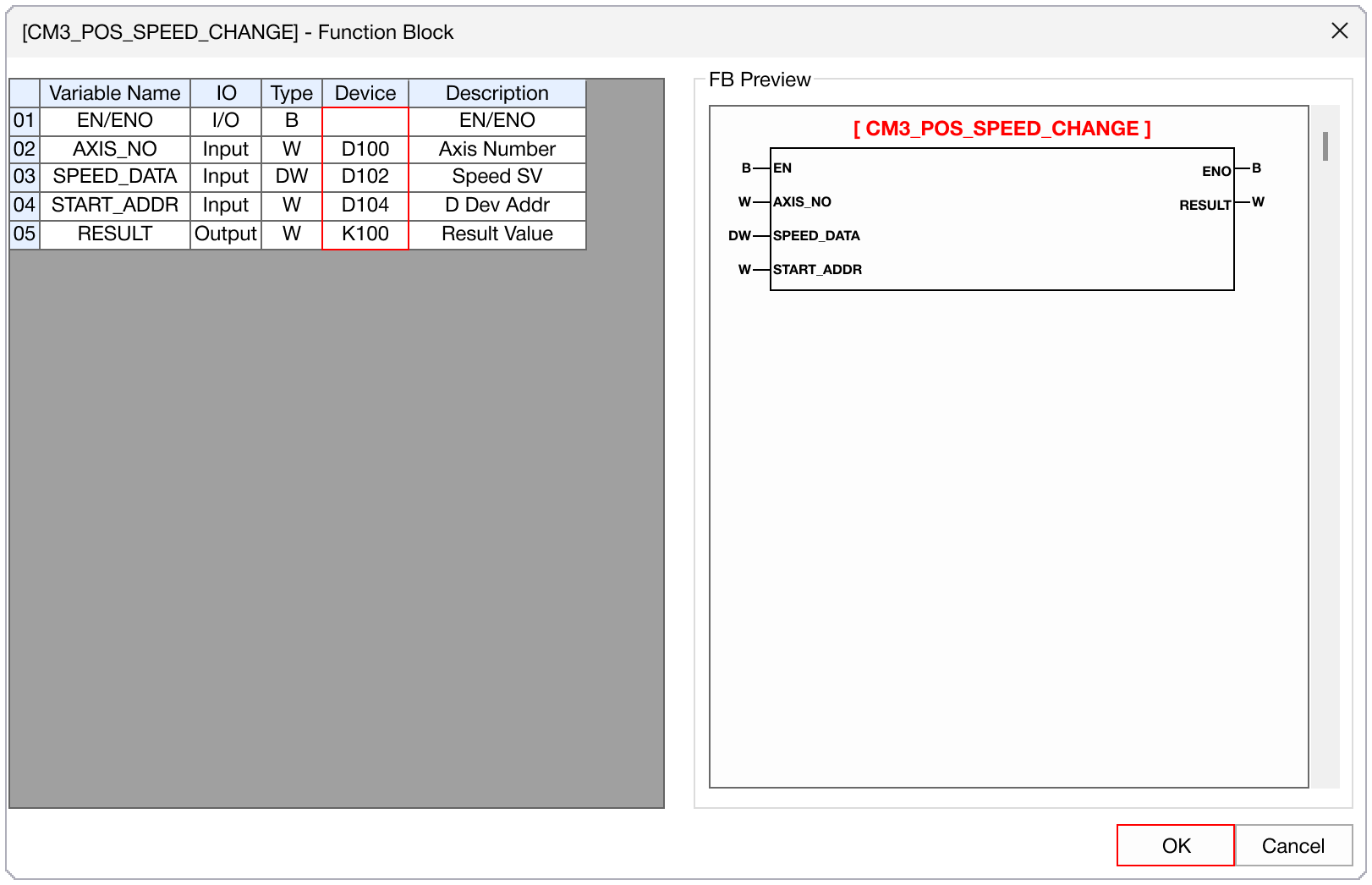Edit the Device cell containing D102
The height and width of the screenshot is (885, 1372).
(365, 177)
